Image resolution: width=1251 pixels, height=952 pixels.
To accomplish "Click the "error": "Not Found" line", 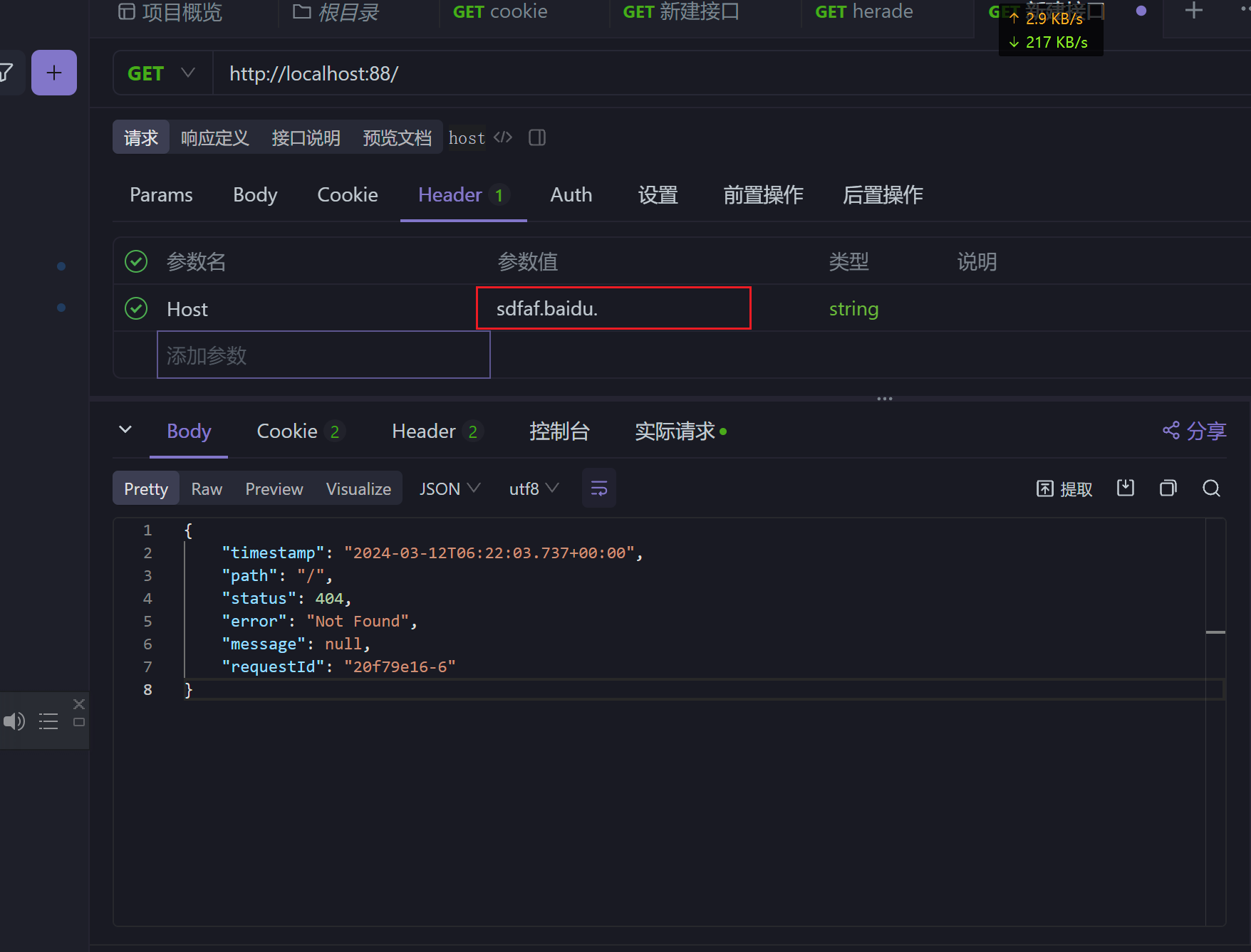I will pyautogui.click(x=319, y=621).
